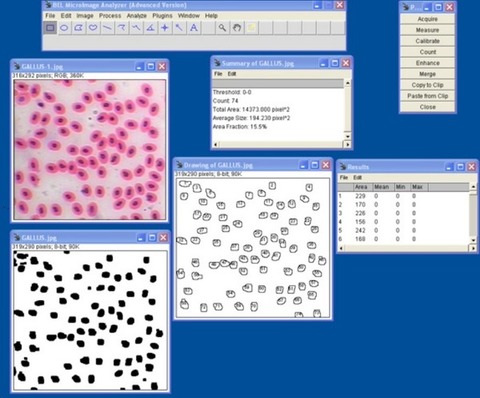Open File menu in the Summary window

tap(218, 74)
